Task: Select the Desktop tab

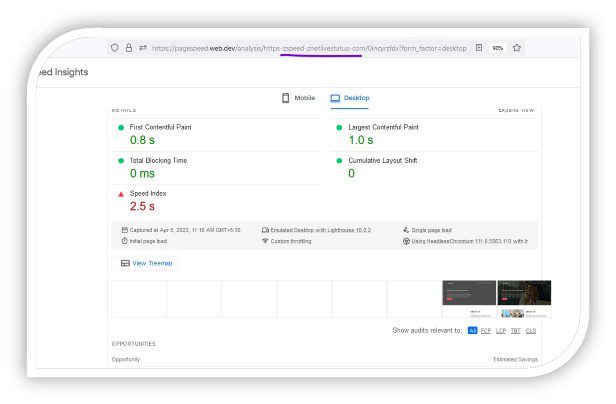Action: pyautogui.click(x=349, y=98)
